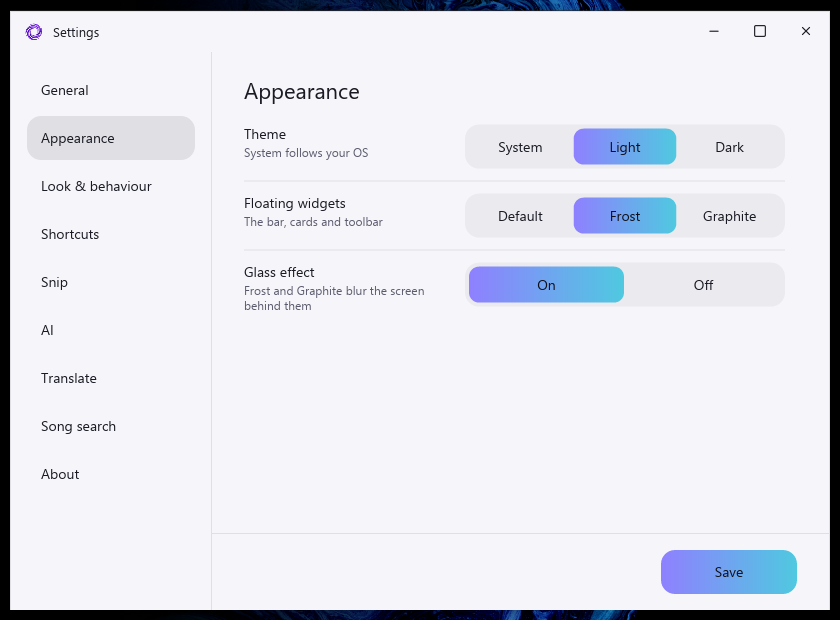Set floating widgets to Default

click(520, 216)
